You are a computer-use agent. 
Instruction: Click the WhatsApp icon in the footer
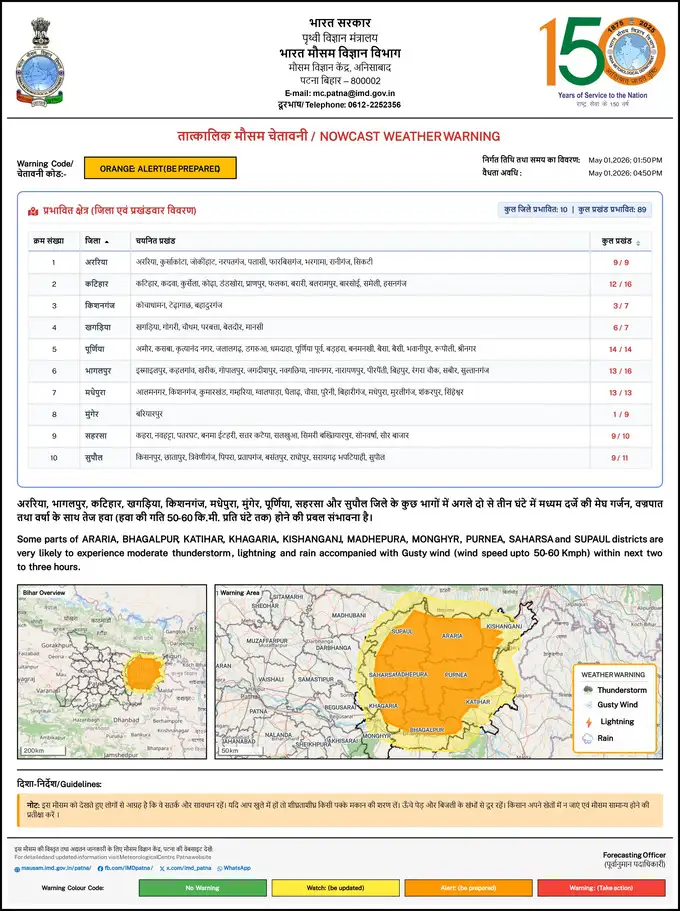(220, 868)
